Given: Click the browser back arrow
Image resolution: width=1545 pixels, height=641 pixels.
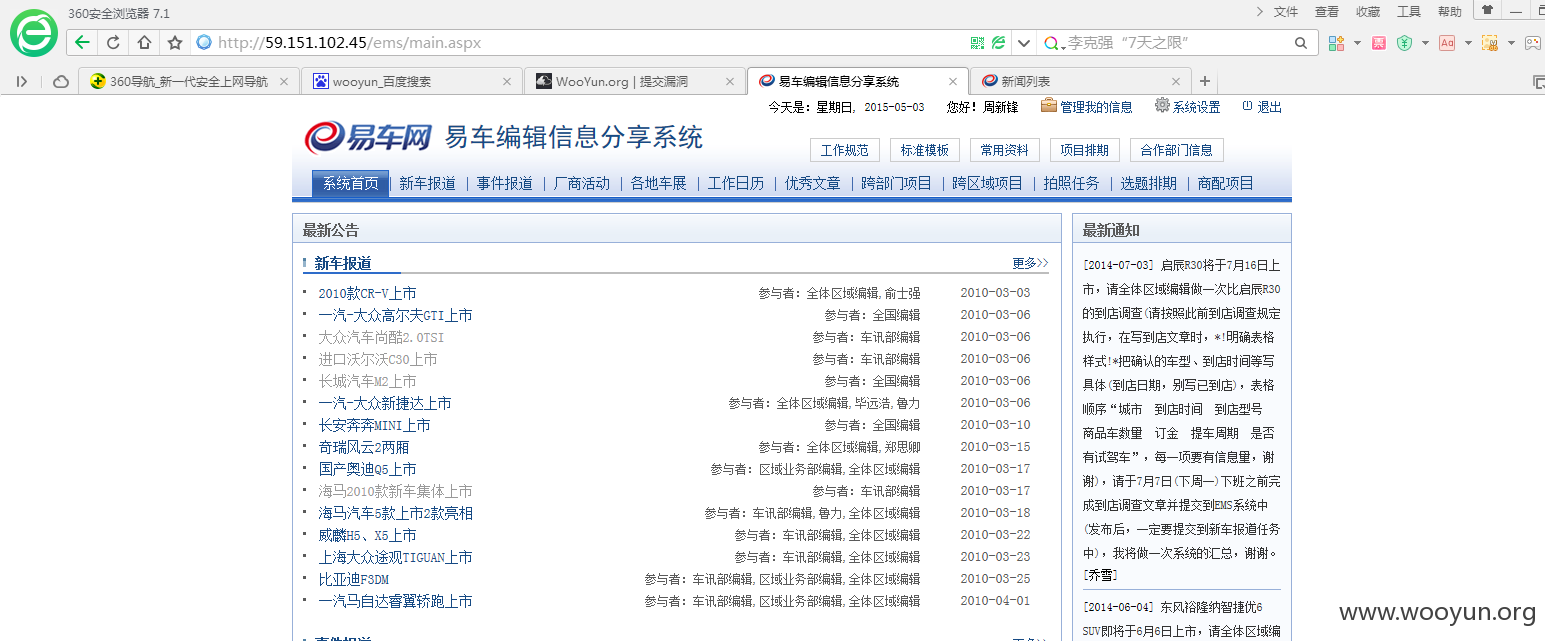Looking at the screenshot, I should (x=82, y=43).
